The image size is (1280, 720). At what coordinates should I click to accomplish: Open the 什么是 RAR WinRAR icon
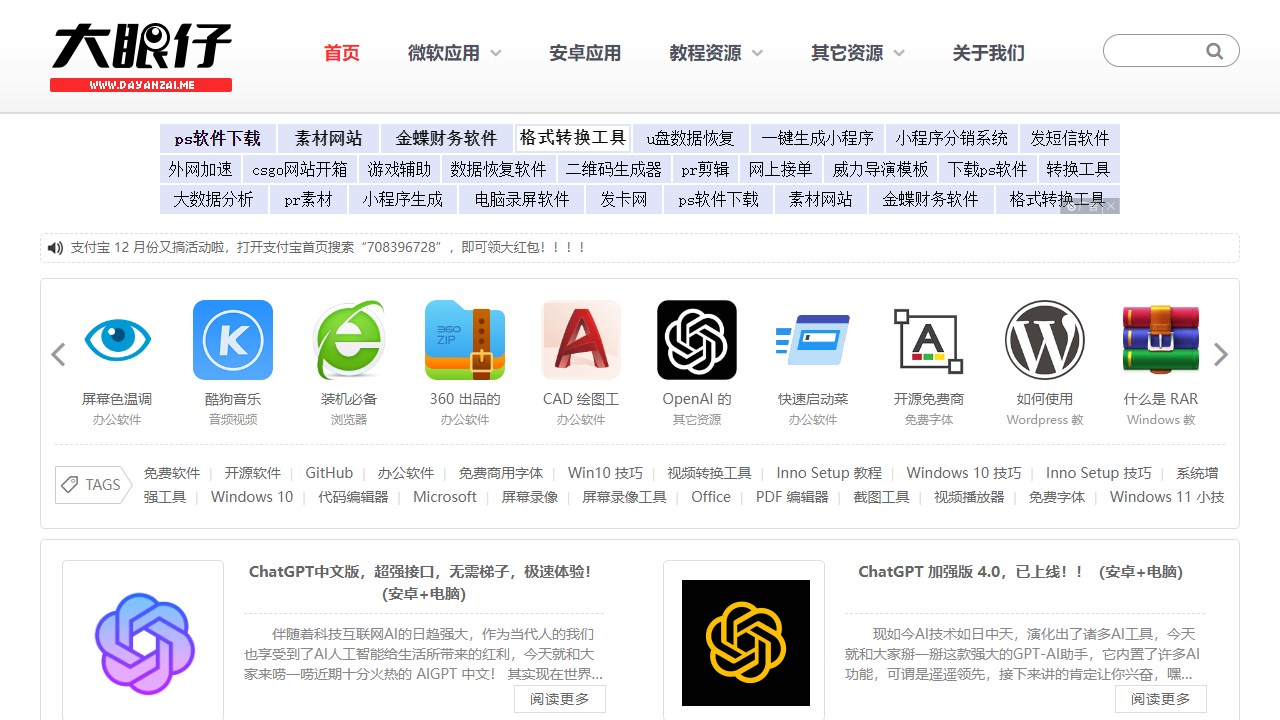tap(1161, 340)
